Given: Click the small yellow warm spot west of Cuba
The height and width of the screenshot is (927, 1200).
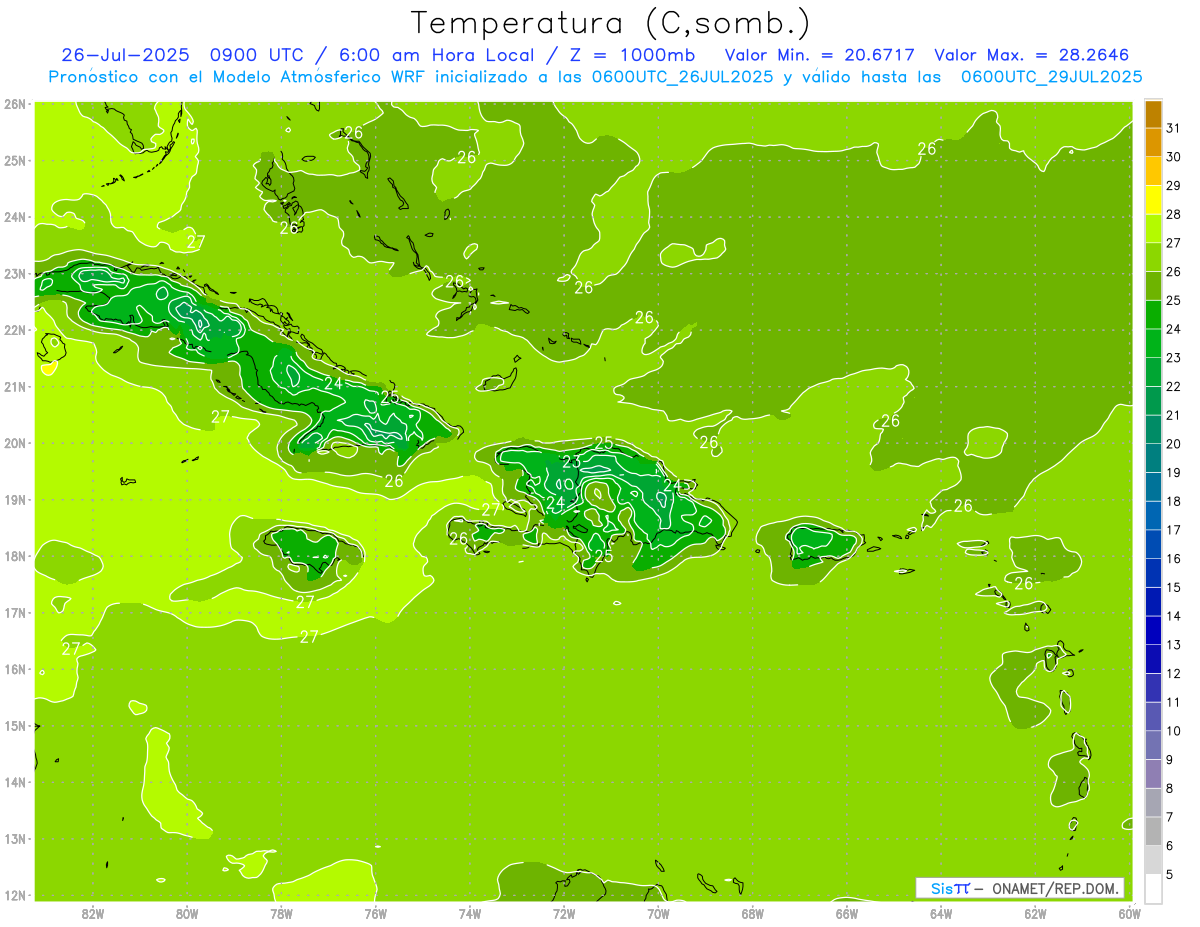Looking at the screenshot, I should pos(48,367).
